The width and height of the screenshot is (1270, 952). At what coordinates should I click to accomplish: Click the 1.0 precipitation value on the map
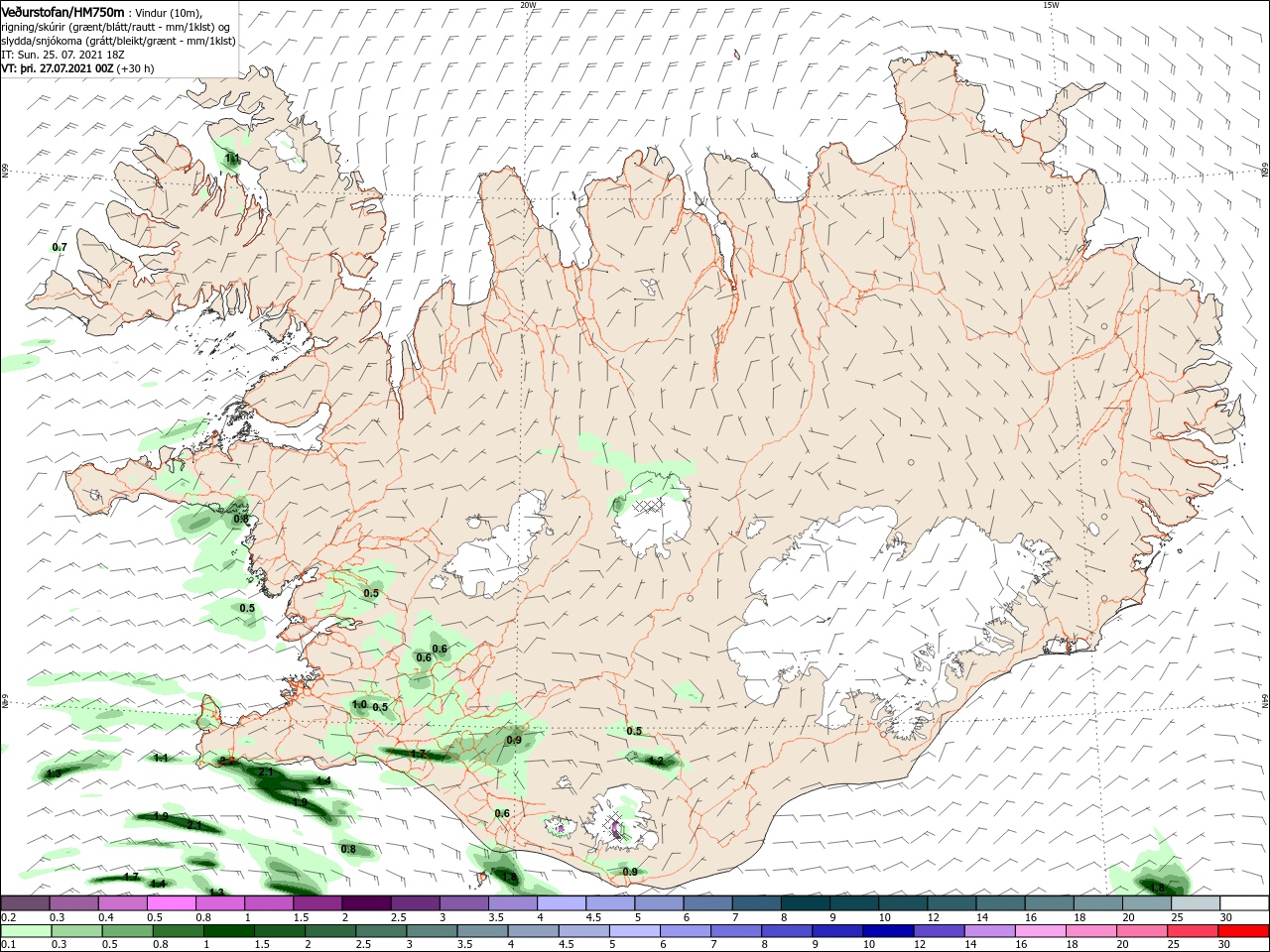pos(359,705)
